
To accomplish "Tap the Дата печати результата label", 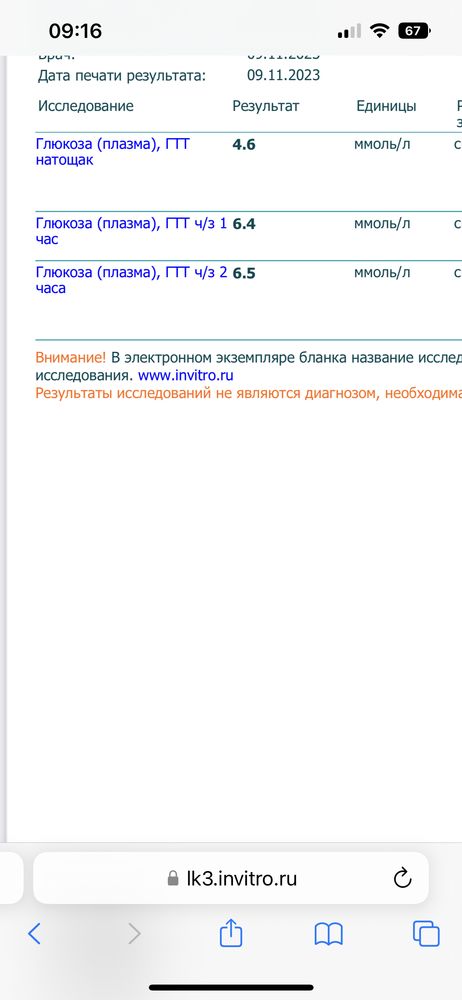I will tap(122, 76).
